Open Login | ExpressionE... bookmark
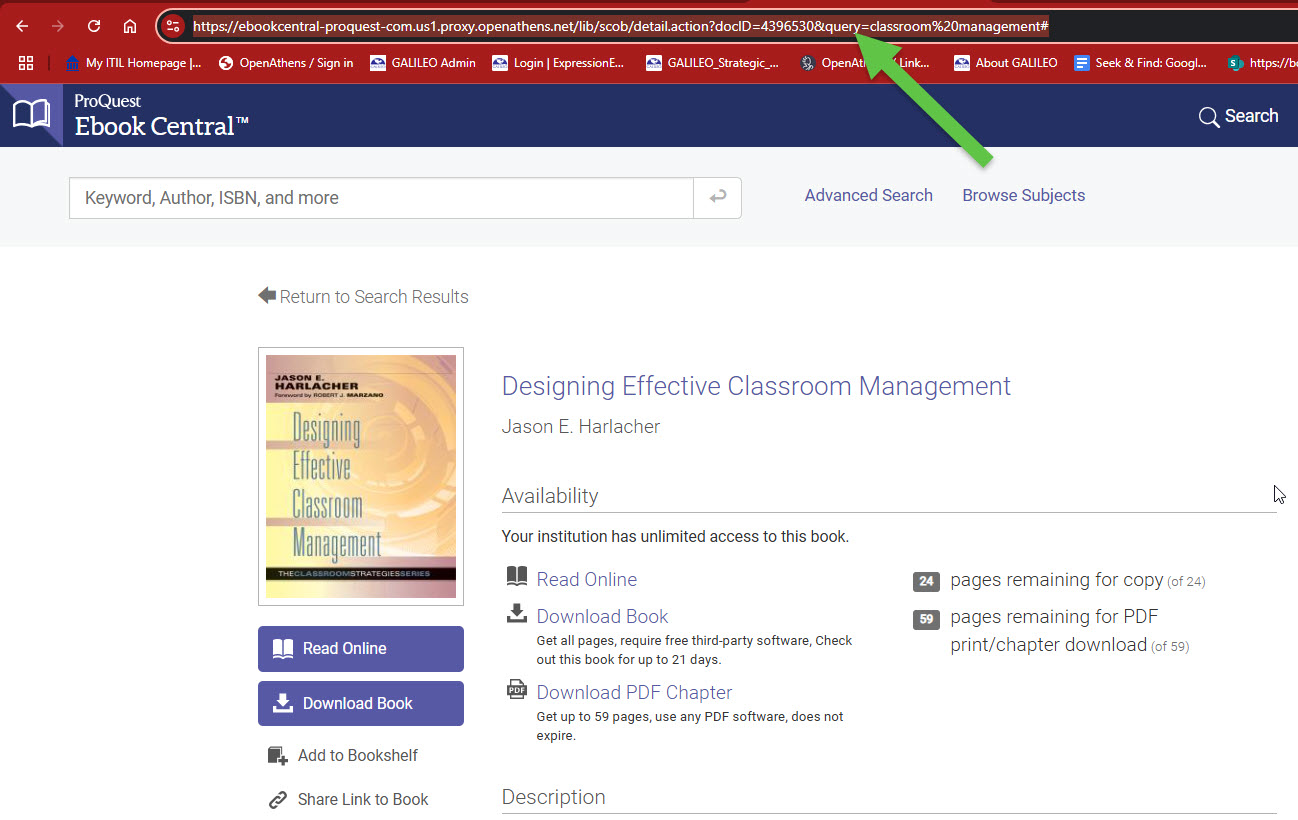This screenshot has width=1298, height=820. [x=558, y=63]
